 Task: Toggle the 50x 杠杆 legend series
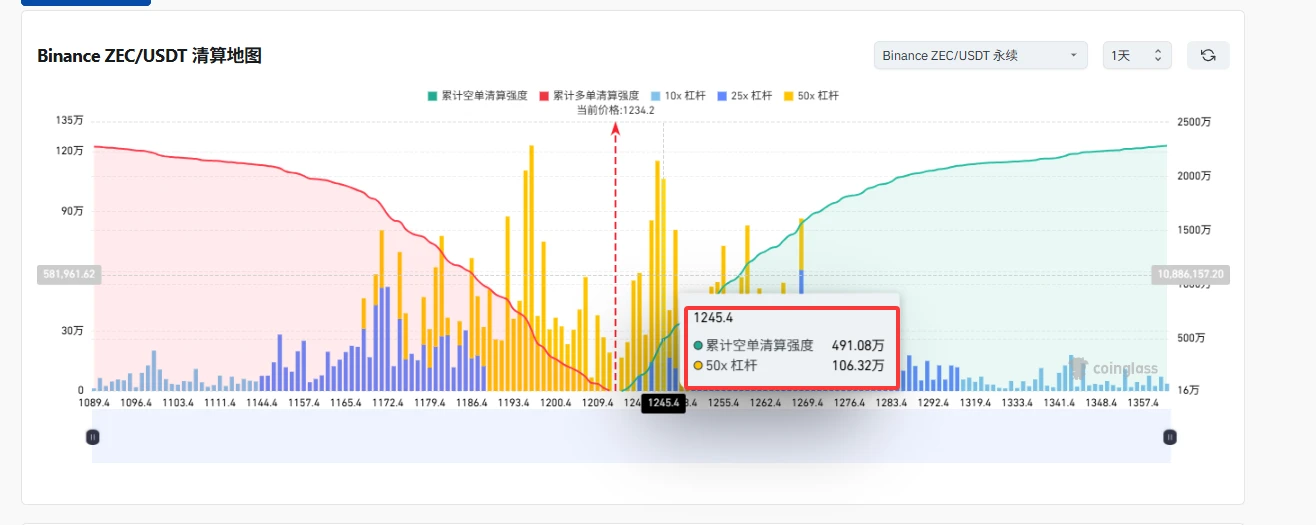(x=811, y=96)
